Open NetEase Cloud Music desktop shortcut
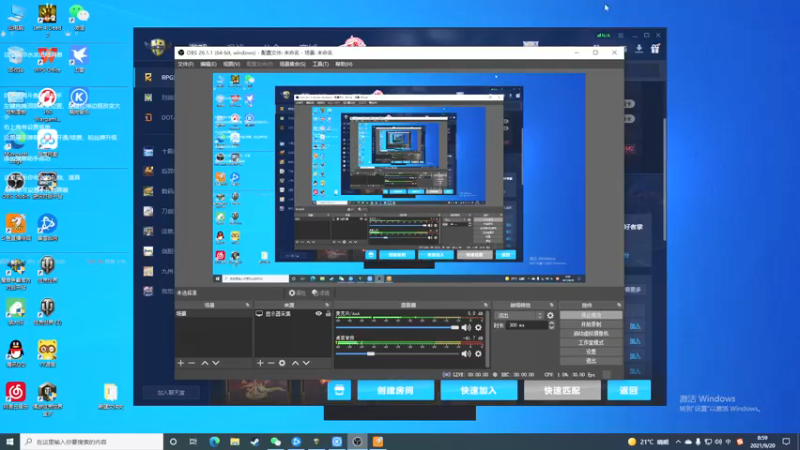This screenshot has height=450, width=800. tap(16, 396)
